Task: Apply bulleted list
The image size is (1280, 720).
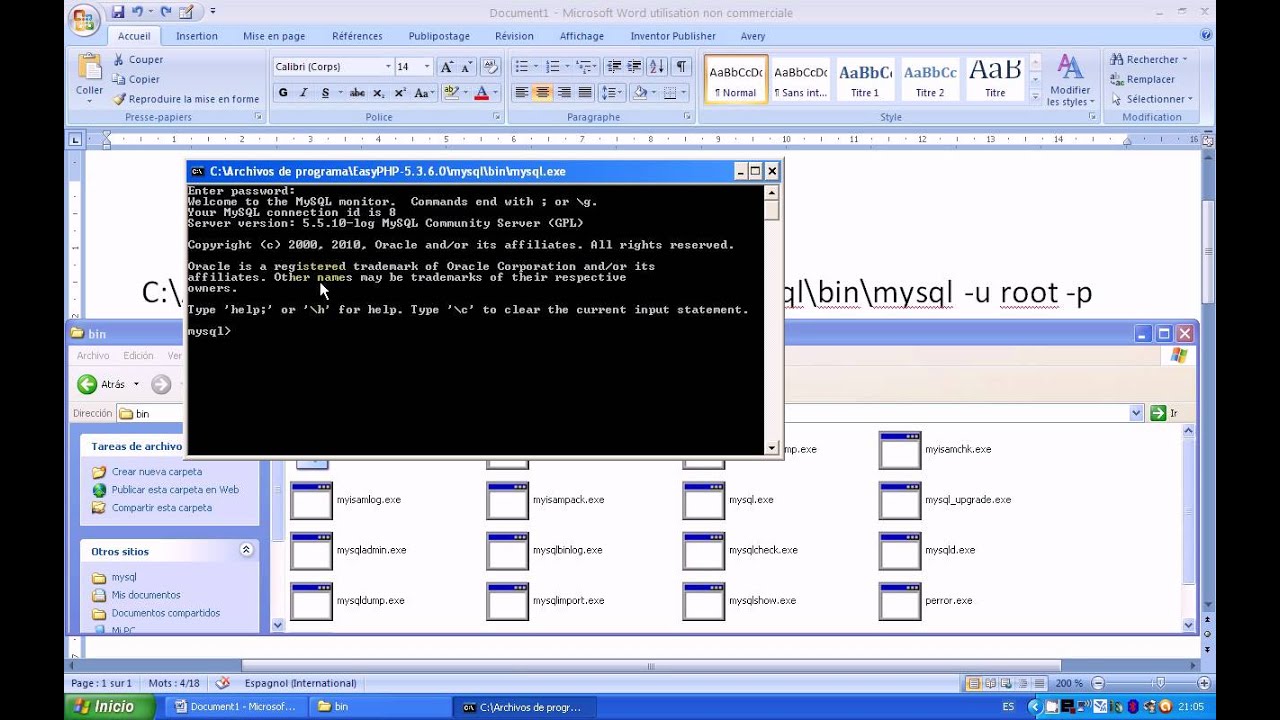Action: 520,67
